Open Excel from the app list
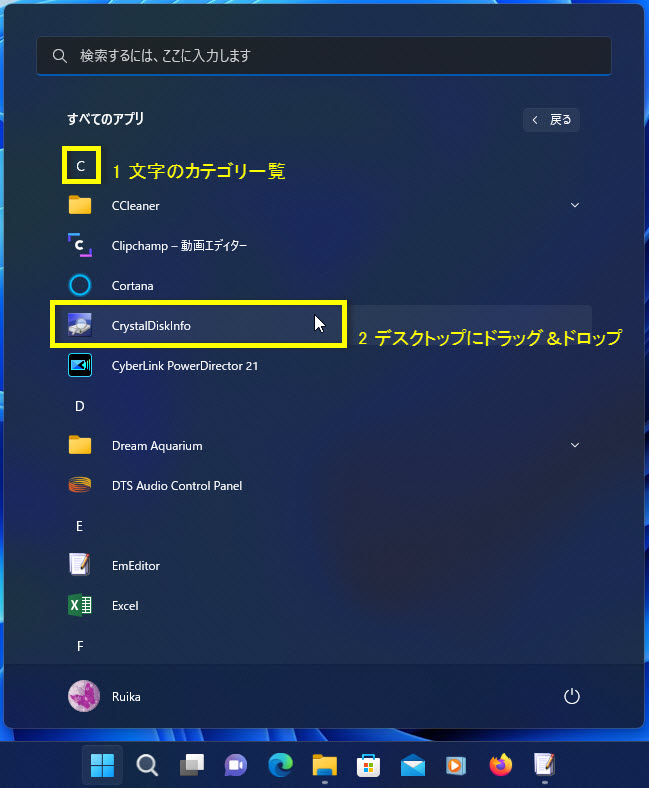Screen dimensions: 649x788 (x=124, y=605)
